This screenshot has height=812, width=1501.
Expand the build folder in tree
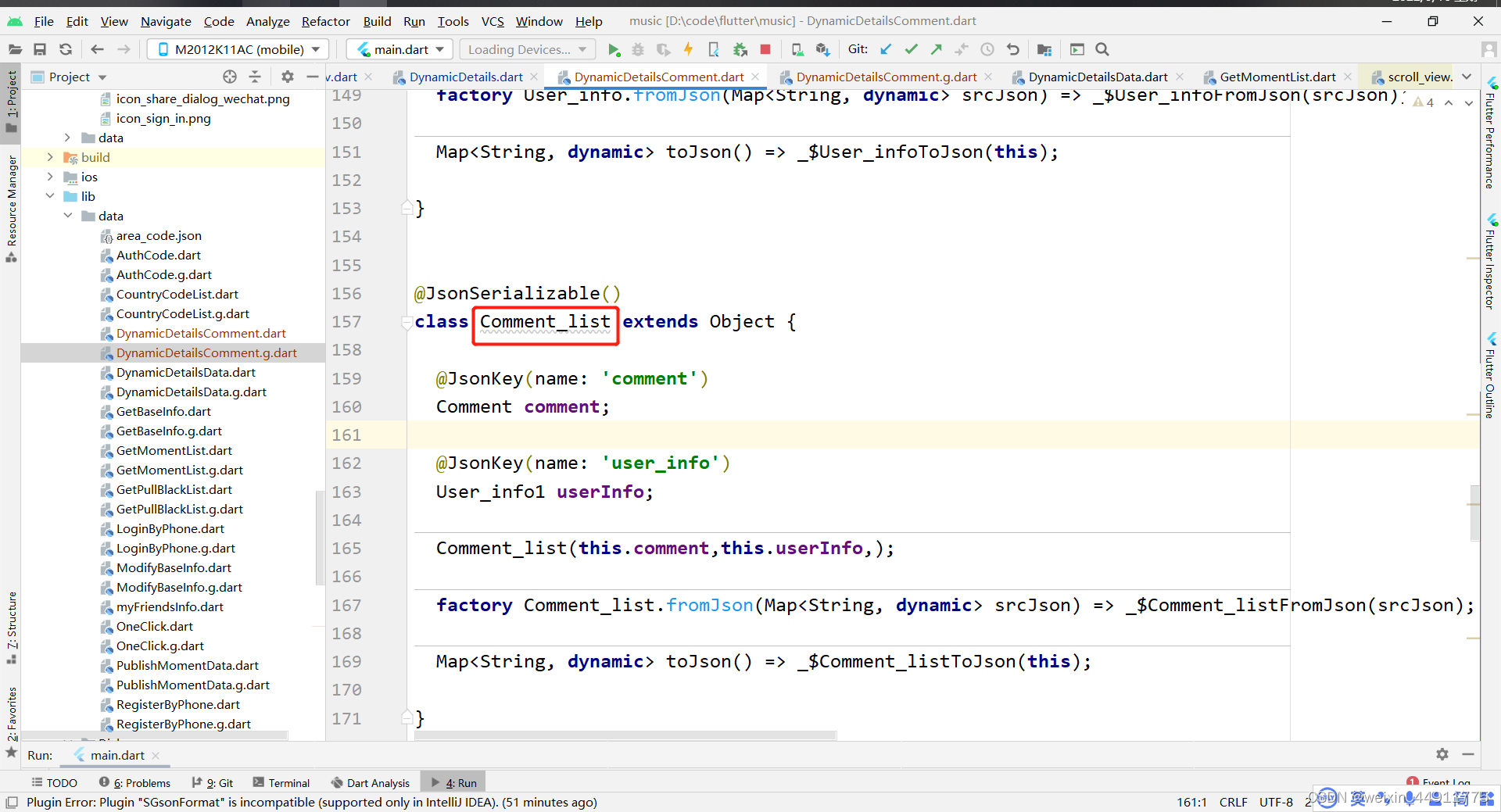[x=50, y=157]
